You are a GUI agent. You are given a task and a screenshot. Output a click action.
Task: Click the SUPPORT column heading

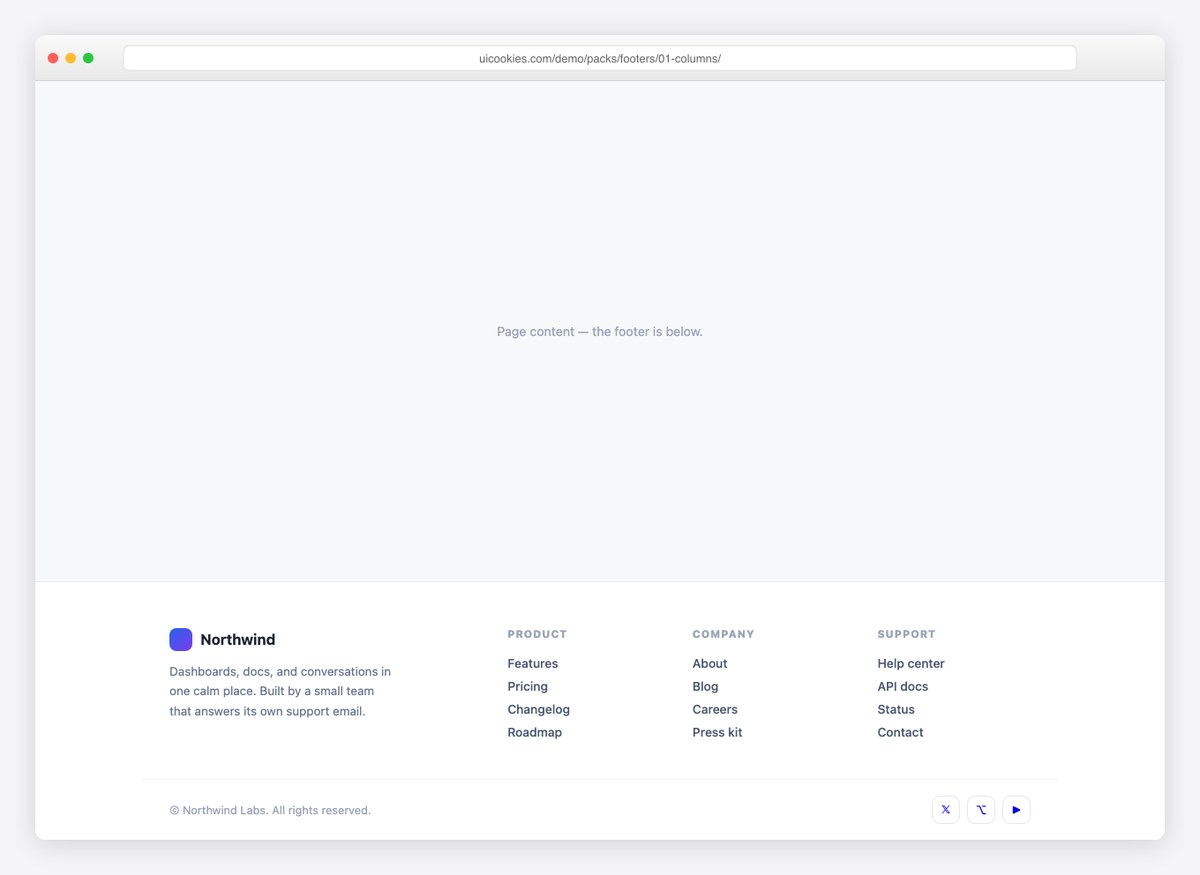[x=907, y=634]
